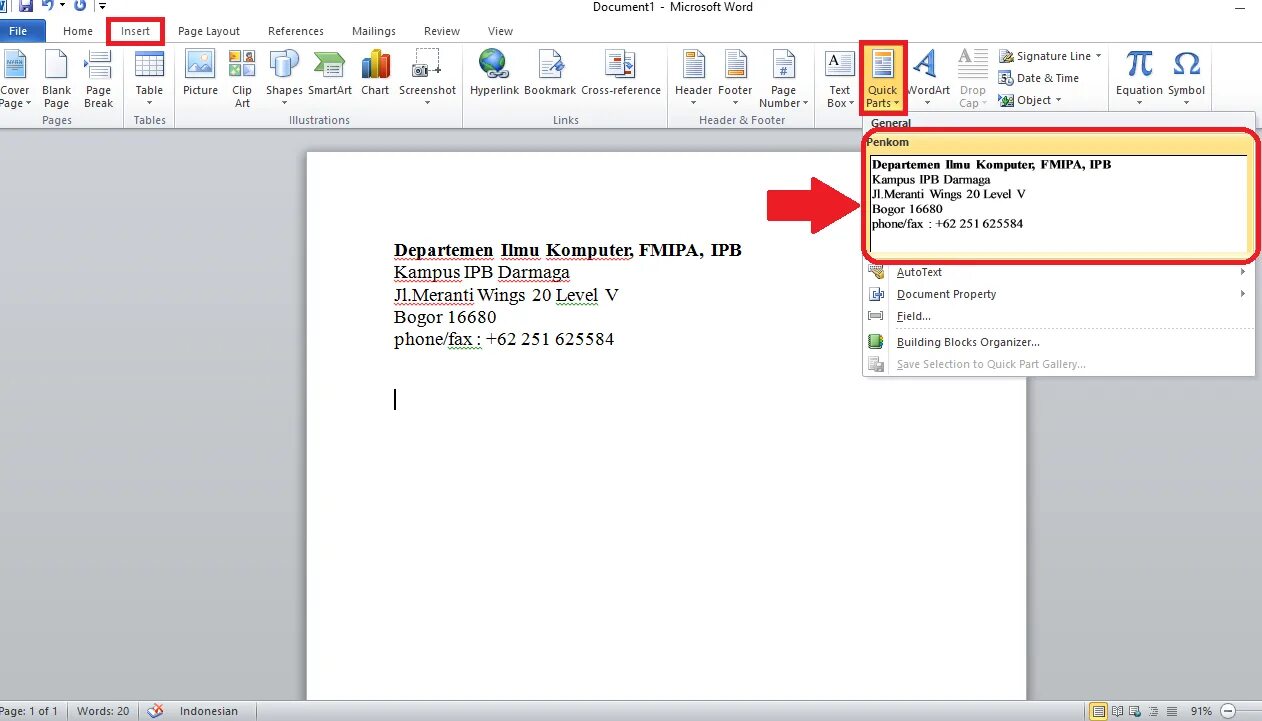Save the document from Quick Access Toolbar
Viewport: 1262px width, 721px height.
click(x=26, y=6)
